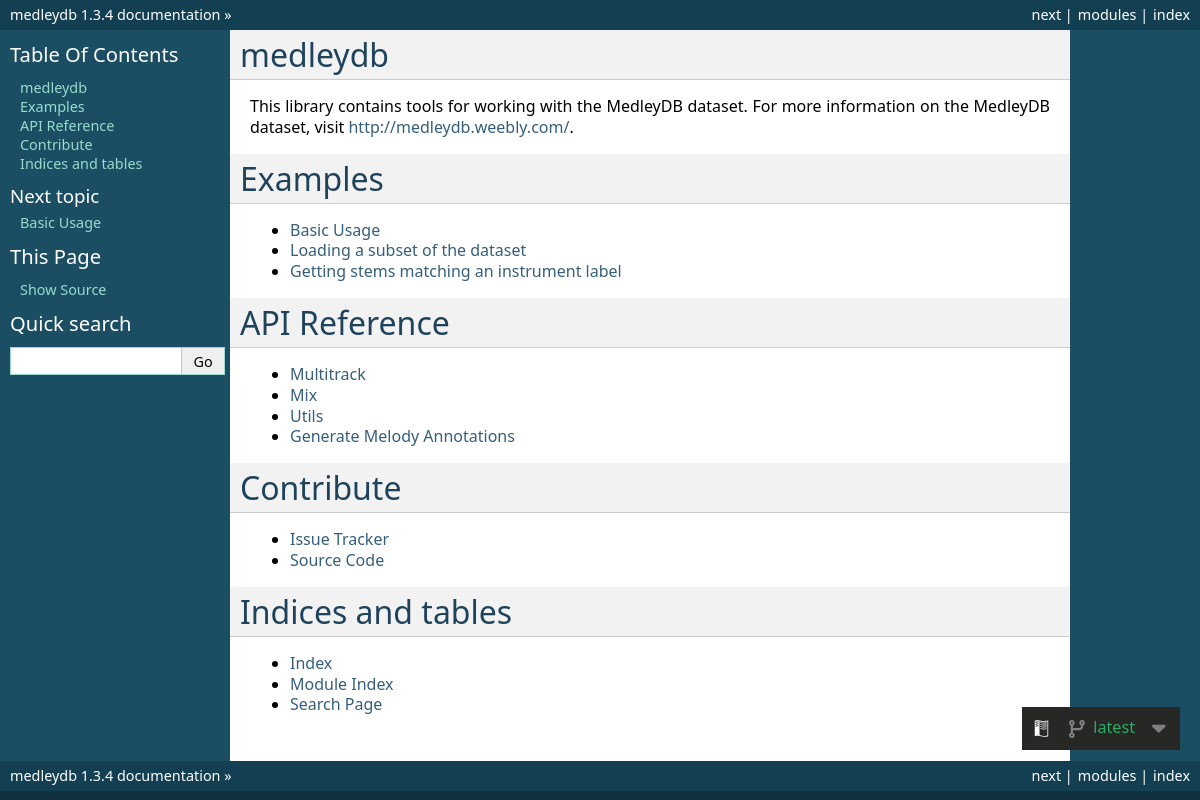
Task: Open the Multitrack API reference link
Action: [x=328, y=374]
